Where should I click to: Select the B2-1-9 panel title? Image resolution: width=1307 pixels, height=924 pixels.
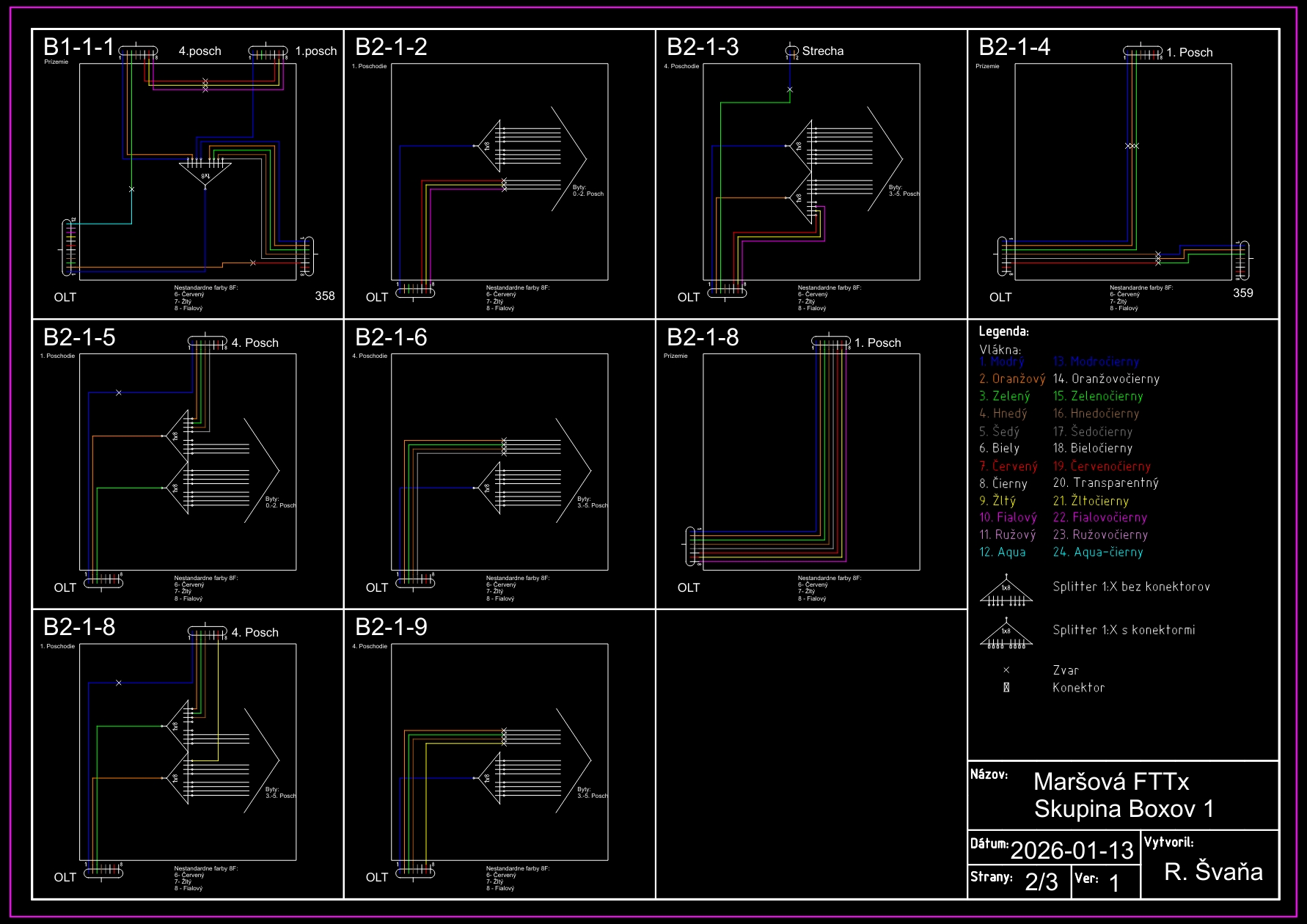pos(391,627)
